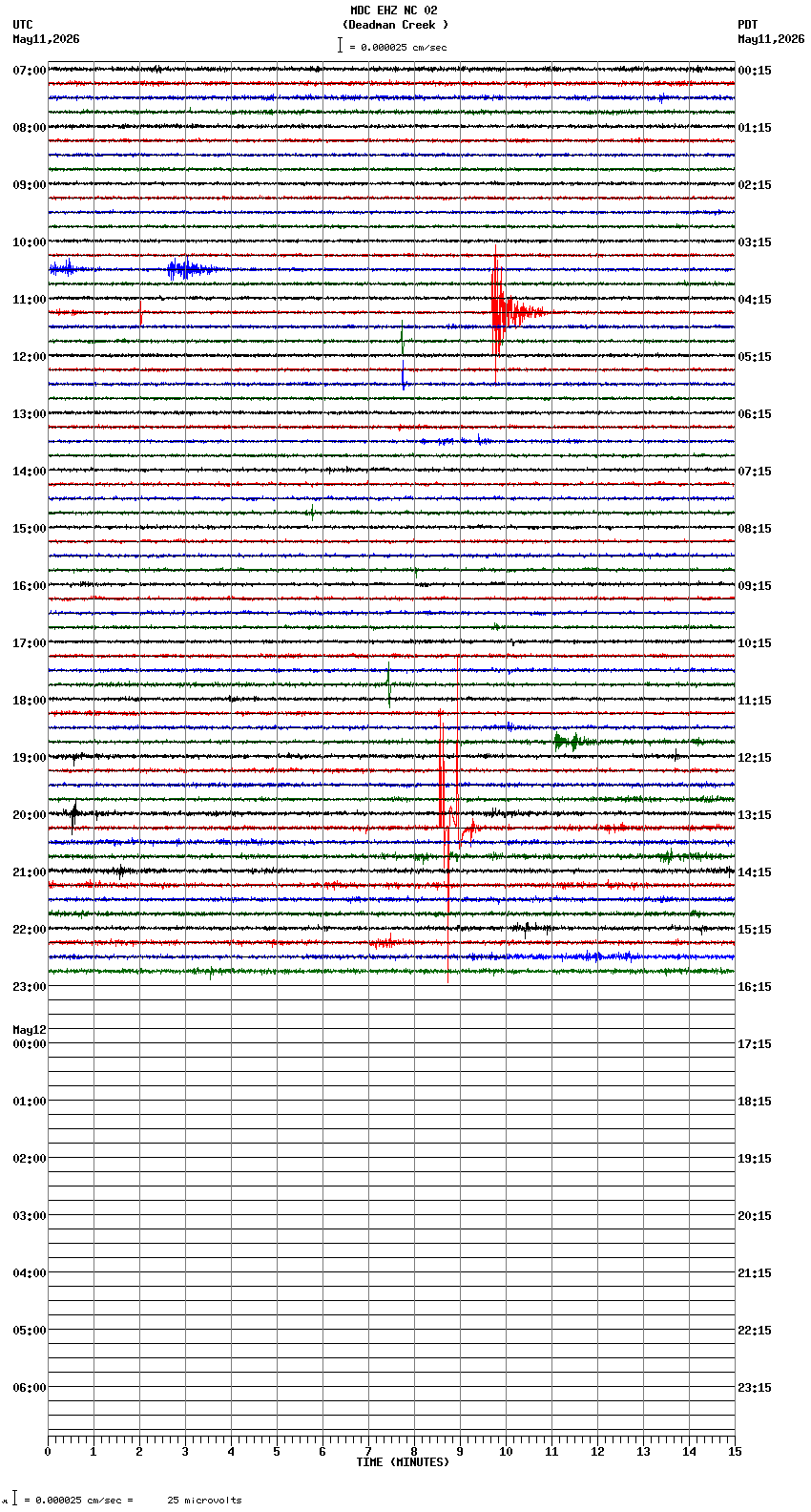Viewport: 811px width, 1512px height.
Task: Click the 05:15 PDT time label
Action: coord(755,357)
